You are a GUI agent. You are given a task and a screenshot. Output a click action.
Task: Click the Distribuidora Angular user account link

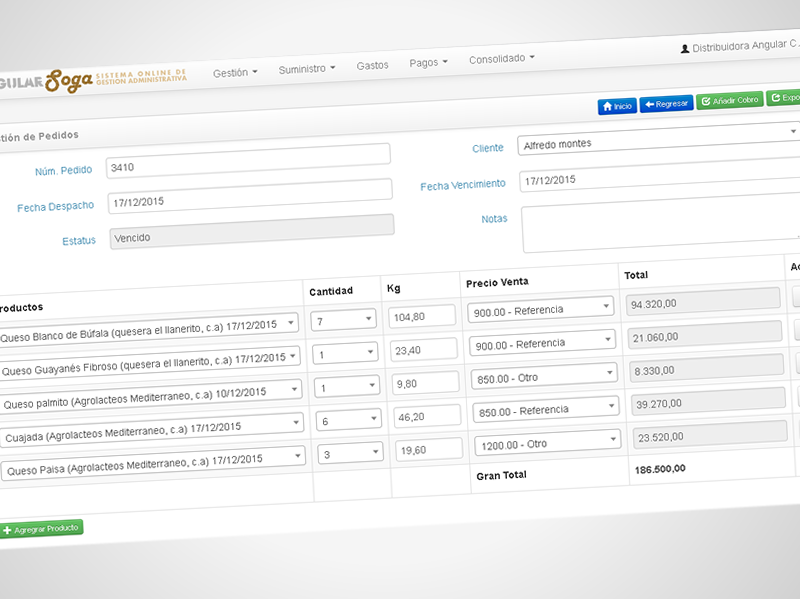[x=742, y=46]
